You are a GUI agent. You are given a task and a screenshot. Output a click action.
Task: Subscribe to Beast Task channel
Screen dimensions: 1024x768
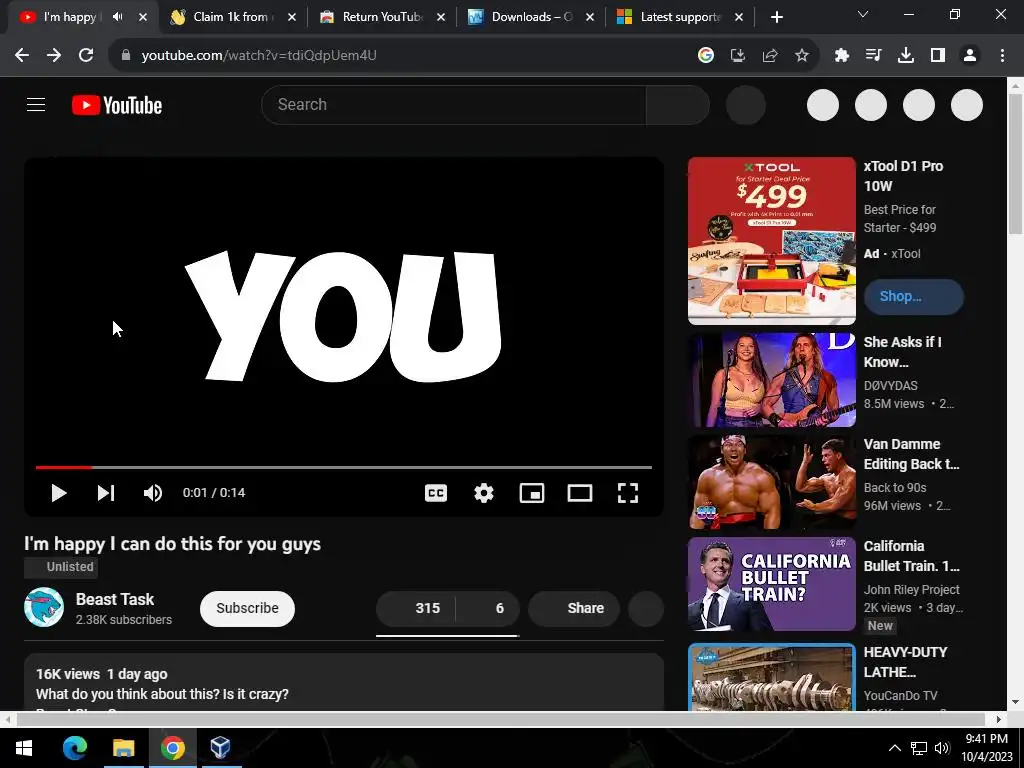(x=248, y=609)
